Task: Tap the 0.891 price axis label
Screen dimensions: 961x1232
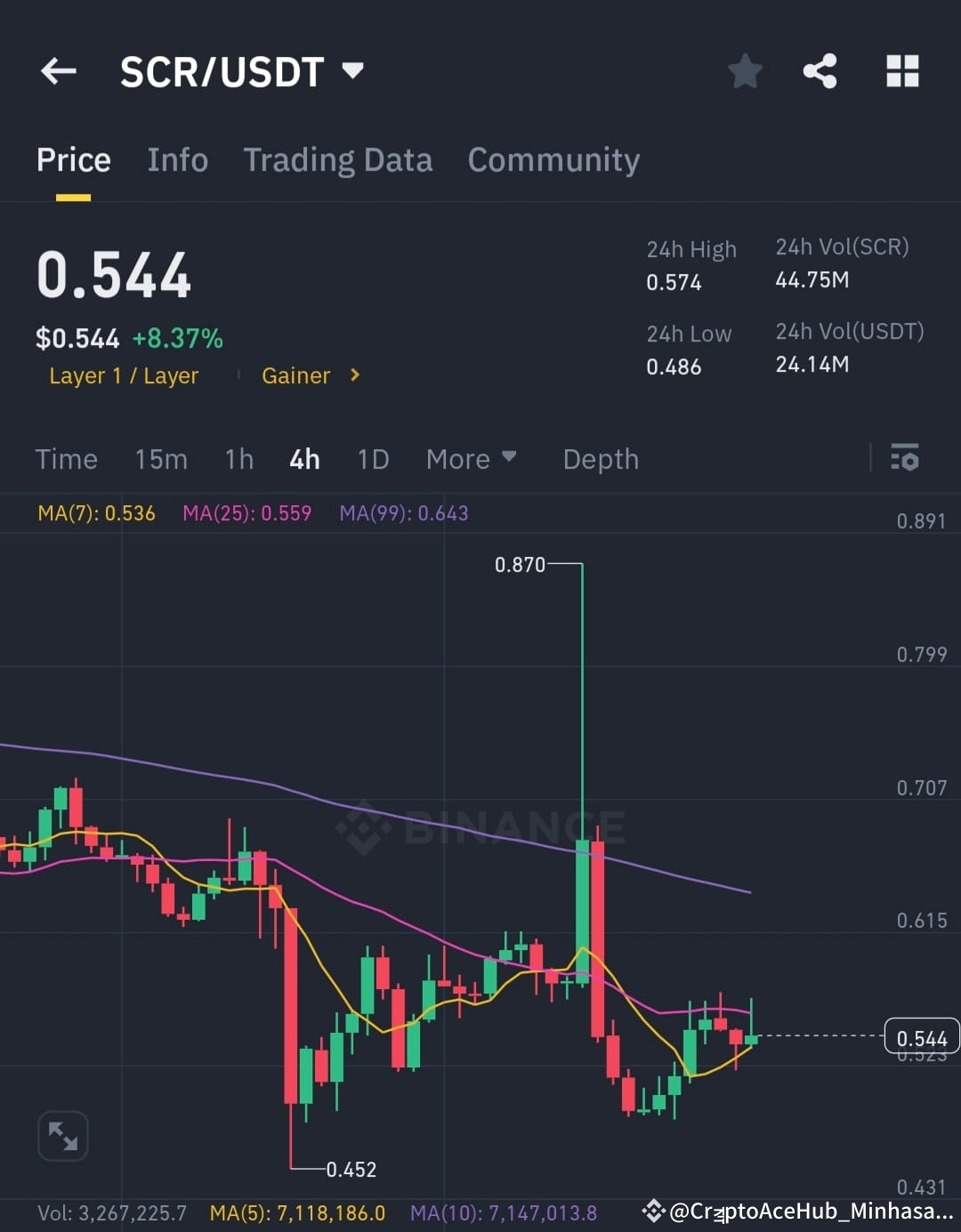Action: (x=921, y=521)
